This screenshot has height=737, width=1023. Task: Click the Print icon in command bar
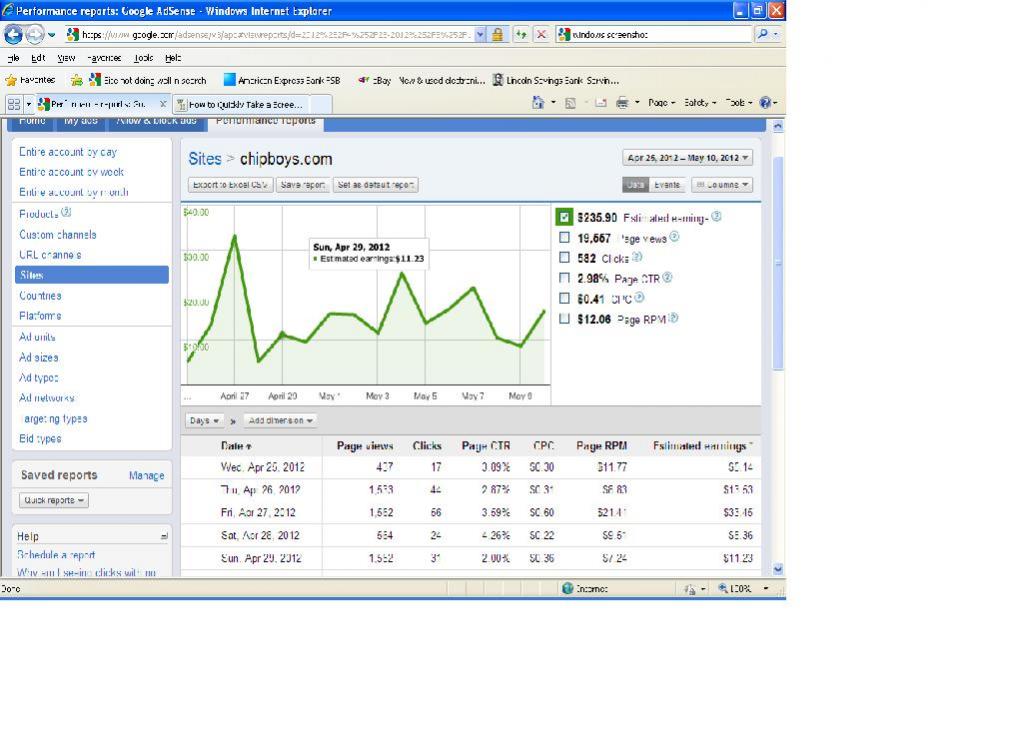[622, 103]
